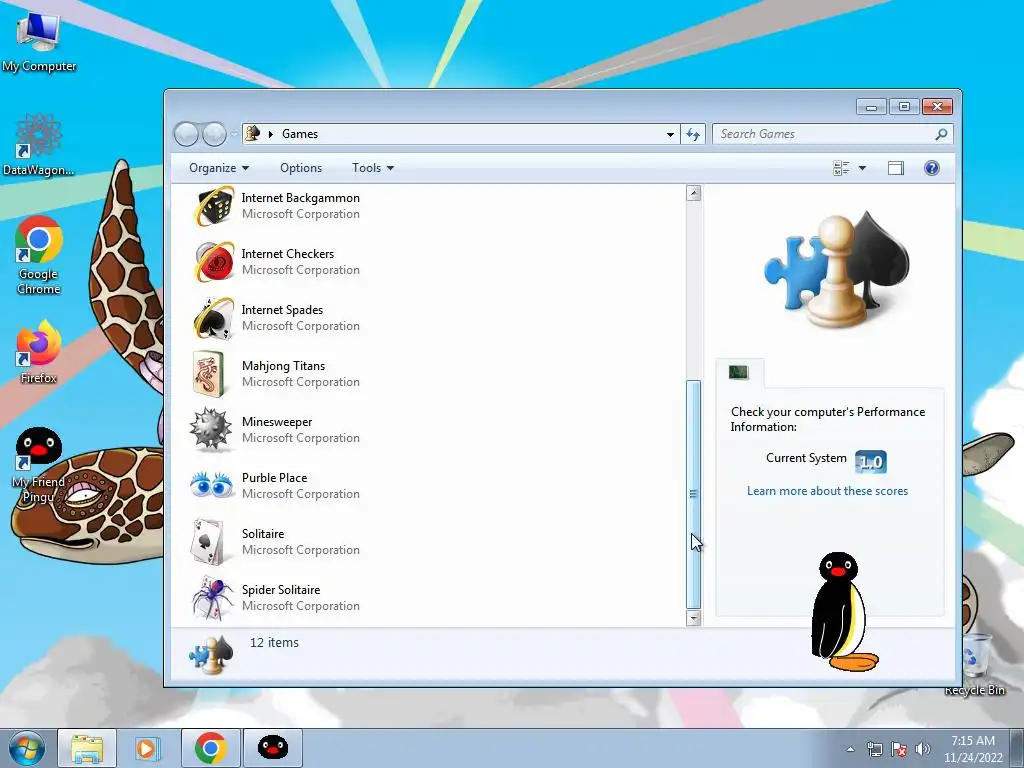Select the Spider Solitaire spider icon

click(x=212, y=598)
